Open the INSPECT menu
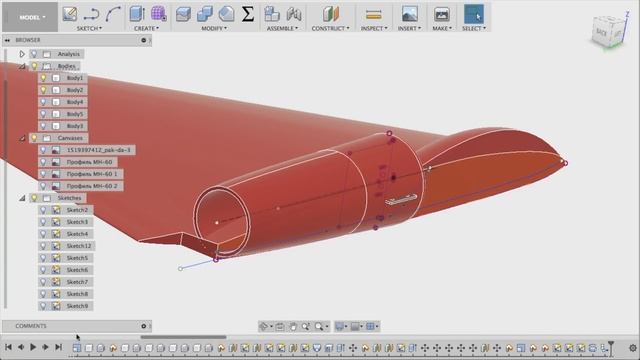Viewport: 640px width, 360px height. pyautogui.click(x=374, y=28)
